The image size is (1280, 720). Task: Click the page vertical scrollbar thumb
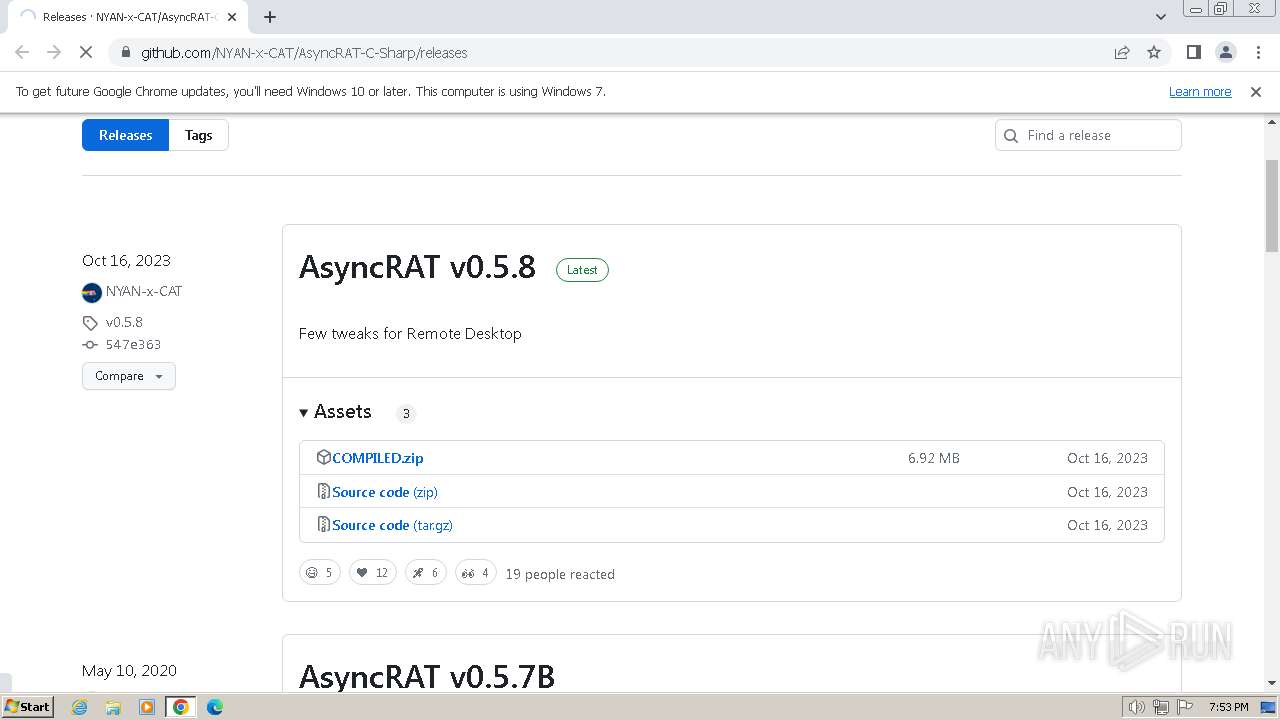click(x=1272, y=205)
